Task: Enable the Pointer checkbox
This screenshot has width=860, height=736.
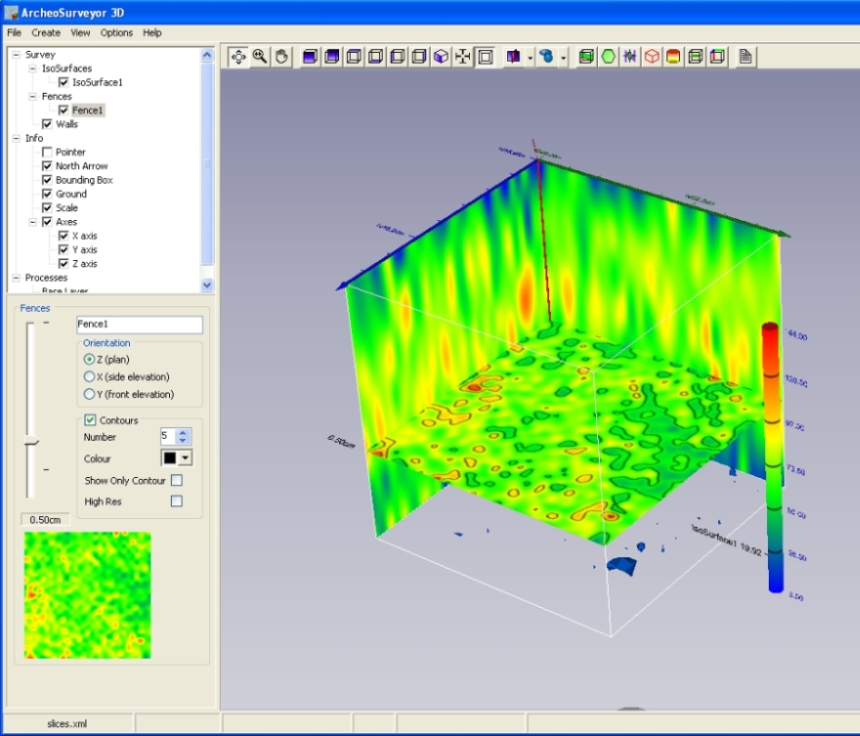Action: 47,152
